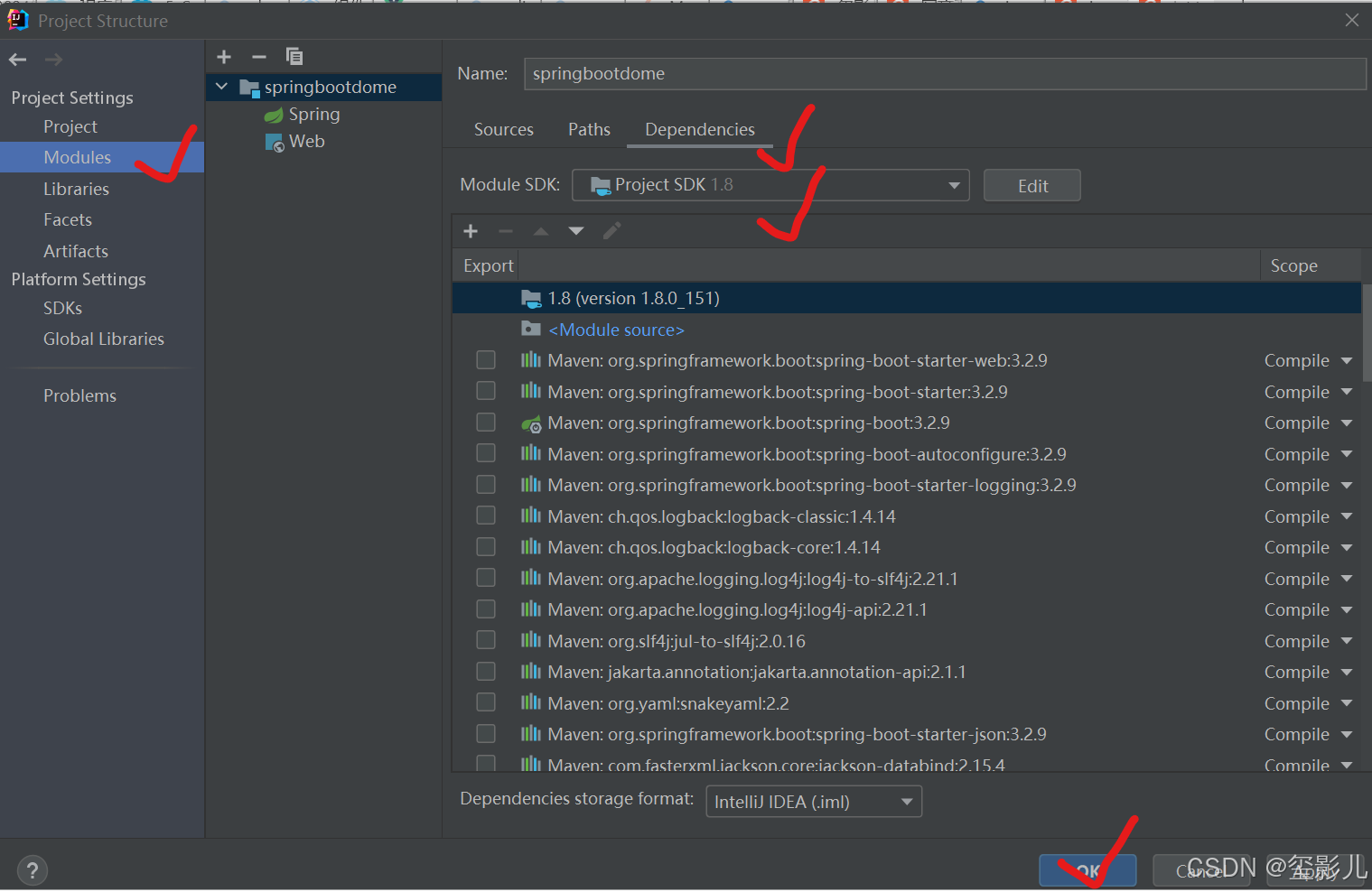
Task: Open Project settings section
Action: pos(70,127)
